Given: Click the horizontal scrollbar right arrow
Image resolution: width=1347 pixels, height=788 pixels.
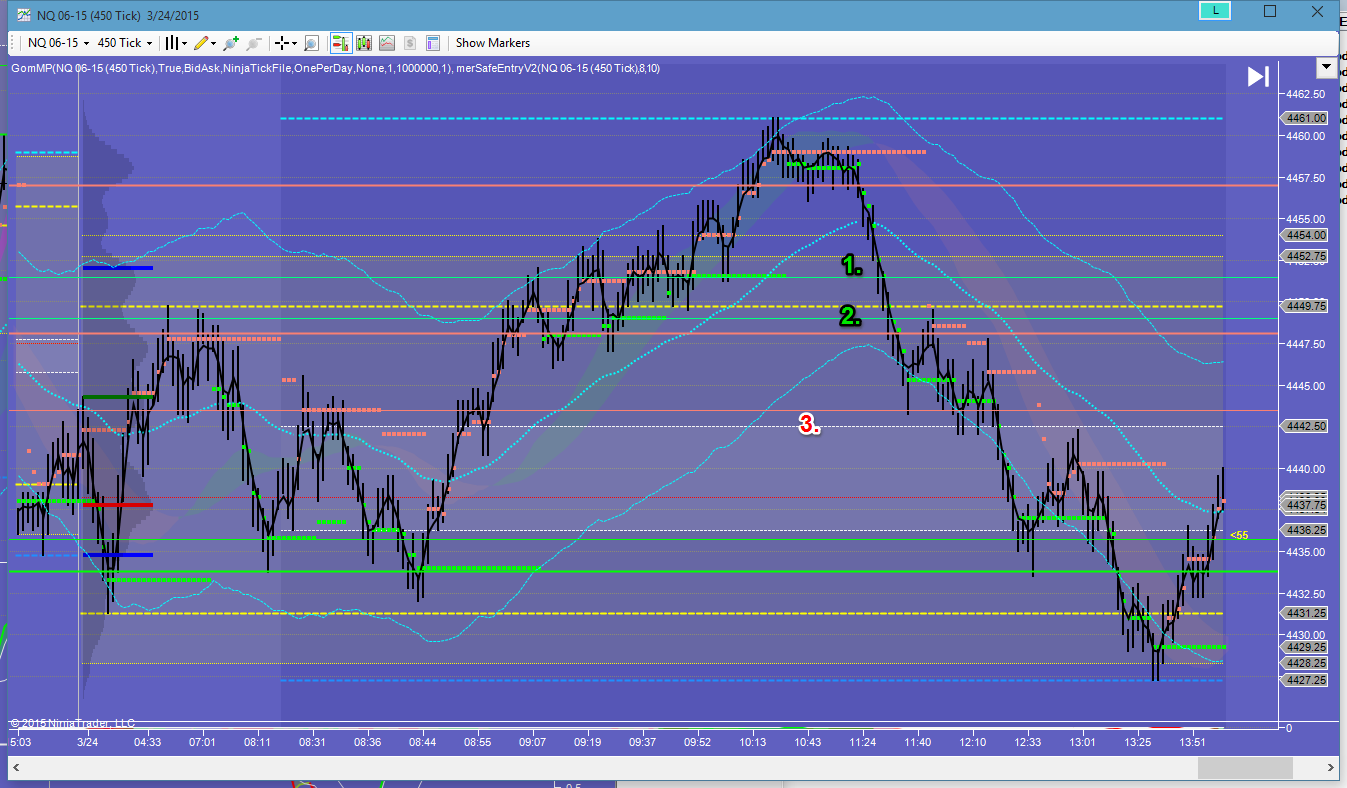Looking at the screenshot, I should (x=1331, y=768).
